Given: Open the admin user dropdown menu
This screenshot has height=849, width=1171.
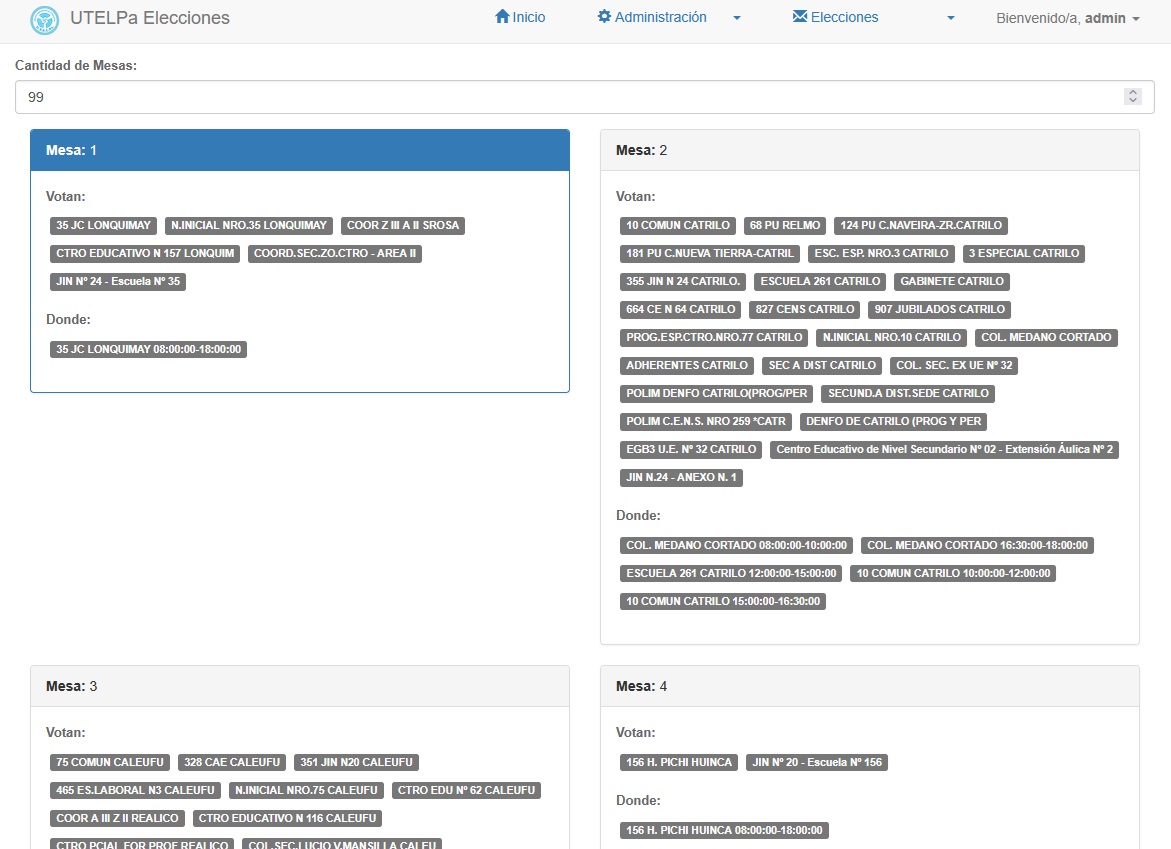Looking at the screenshot, I should 1068,18.
